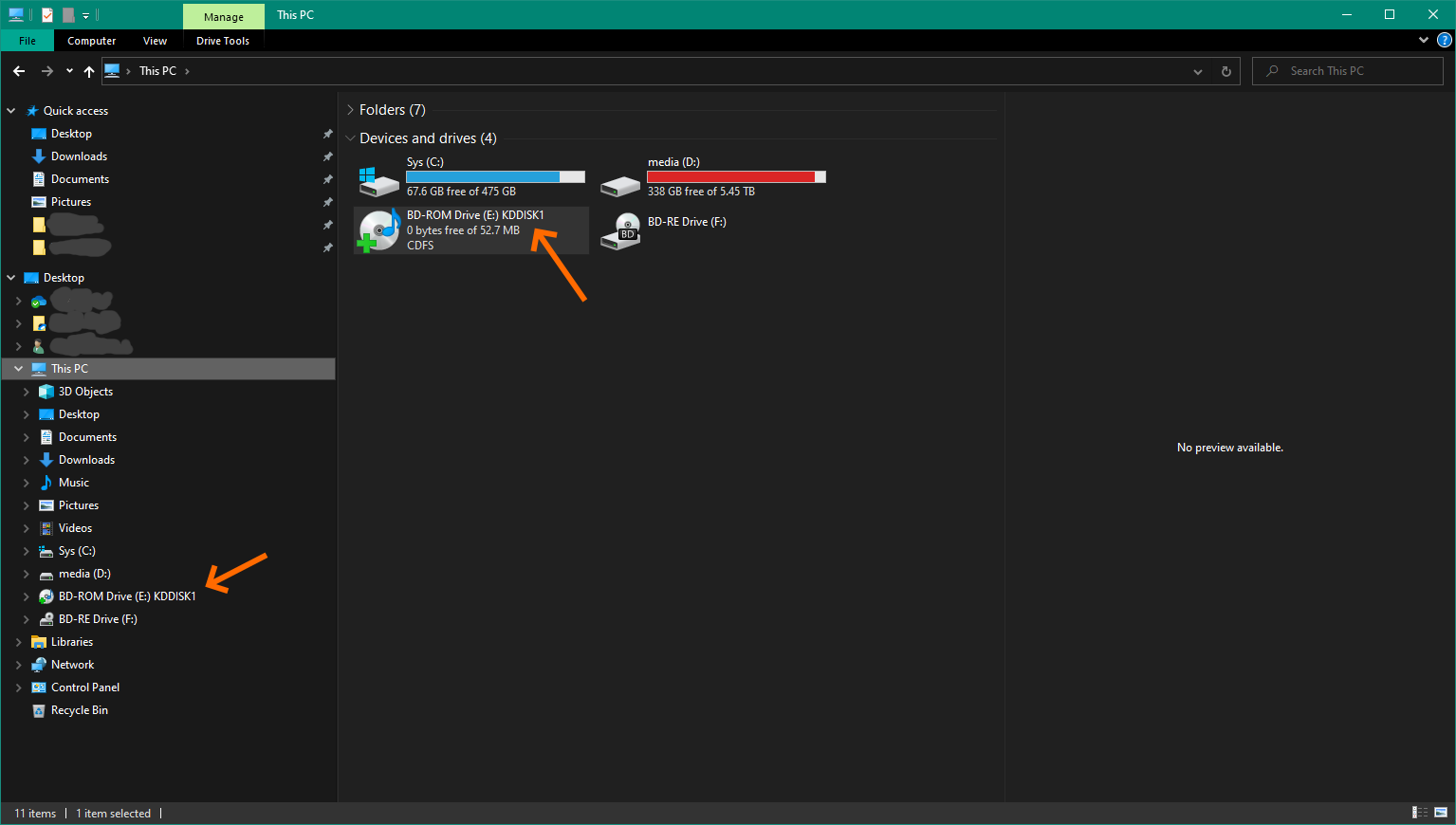
Task: Click the pin icon beside Downloads
Action: tap(327, 156)
